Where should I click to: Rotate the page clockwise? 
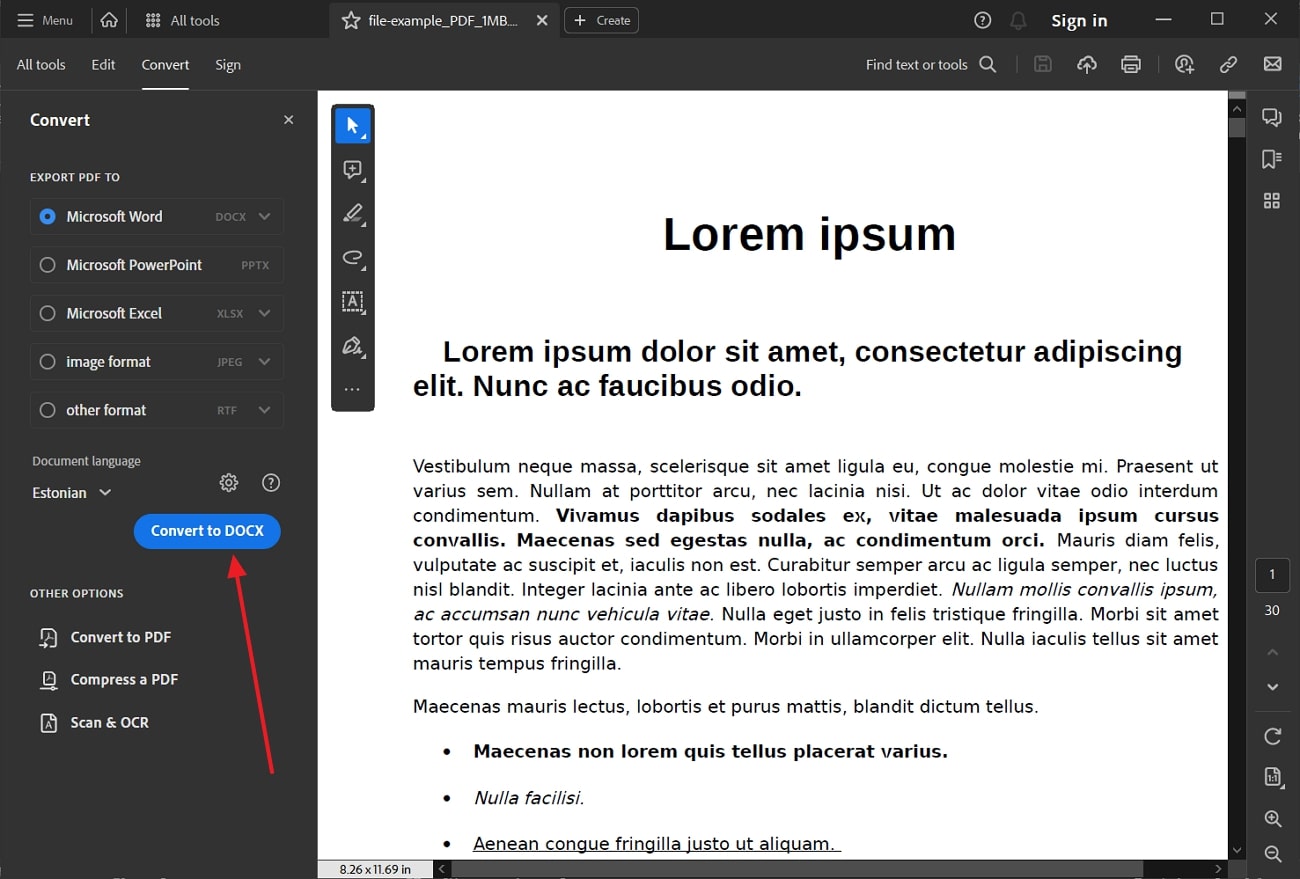1272,736
